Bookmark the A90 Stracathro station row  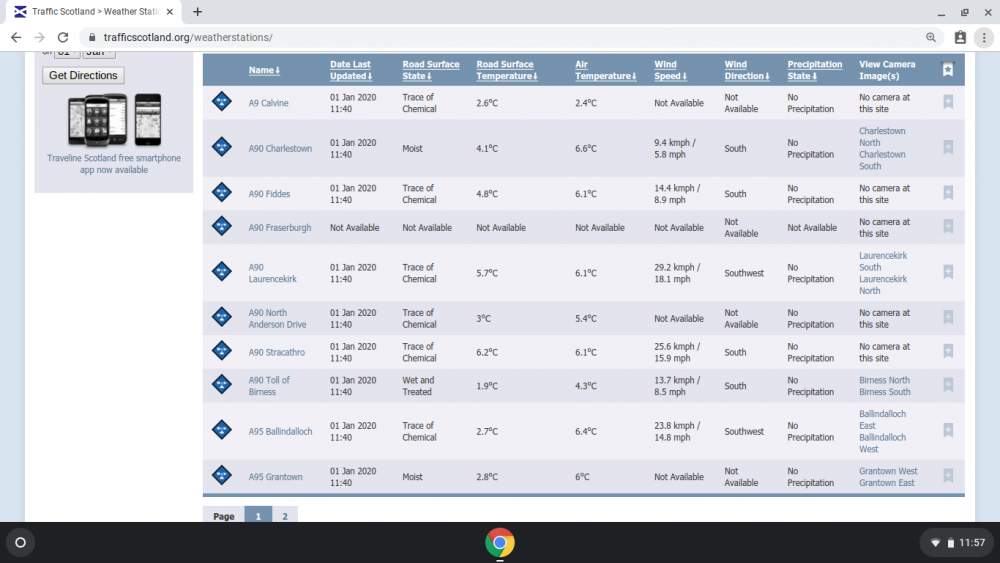tap(948, 350)
